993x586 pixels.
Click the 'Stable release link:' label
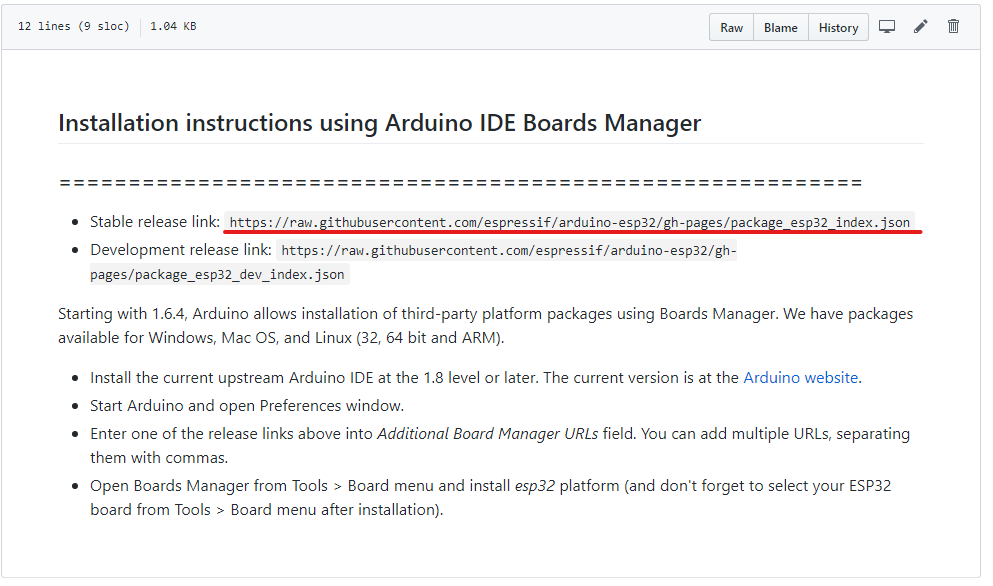(155, 222)
